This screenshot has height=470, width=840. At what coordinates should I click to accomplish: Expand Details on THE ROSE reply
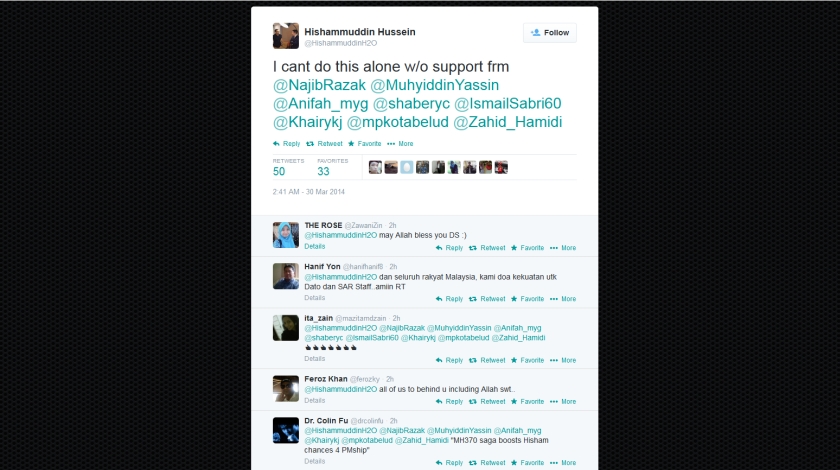pos(314,247)
